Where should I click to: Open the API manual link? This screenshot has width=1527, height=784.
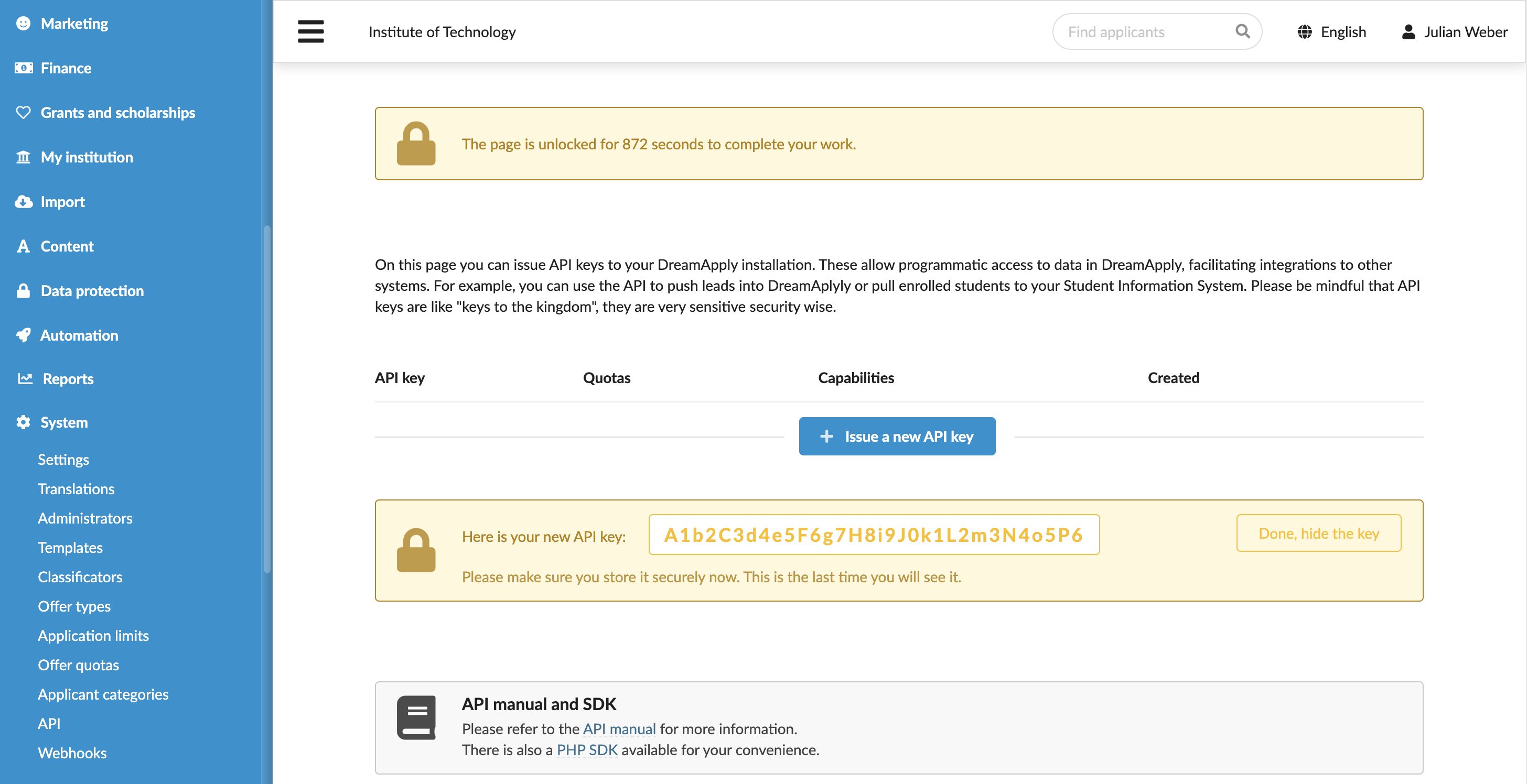tap(619, 728)
